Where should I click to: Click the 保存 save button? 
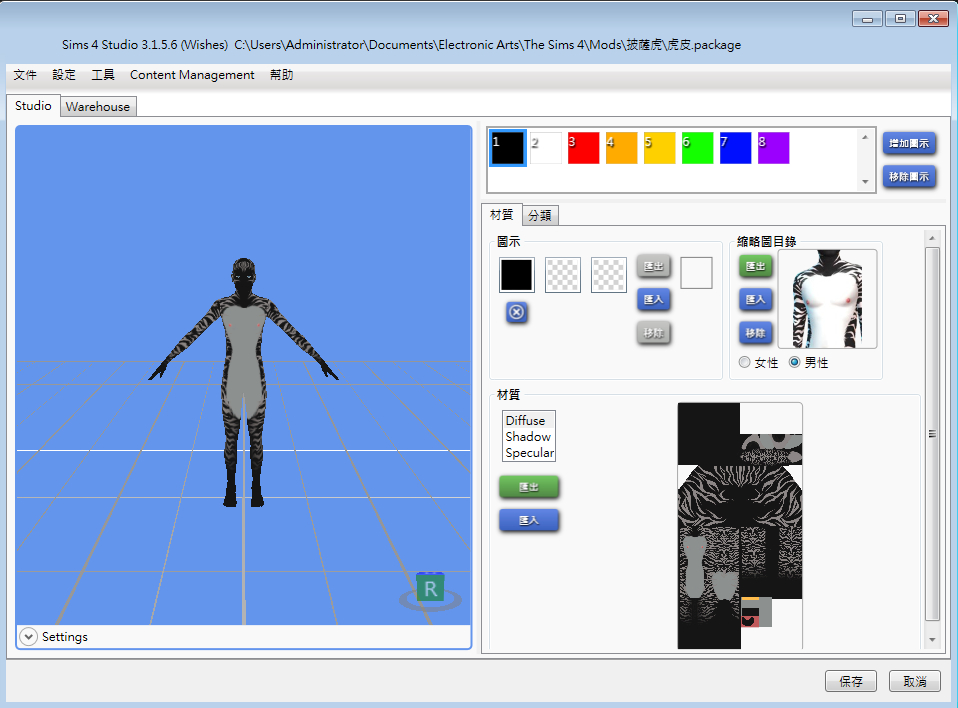(851, 681)
